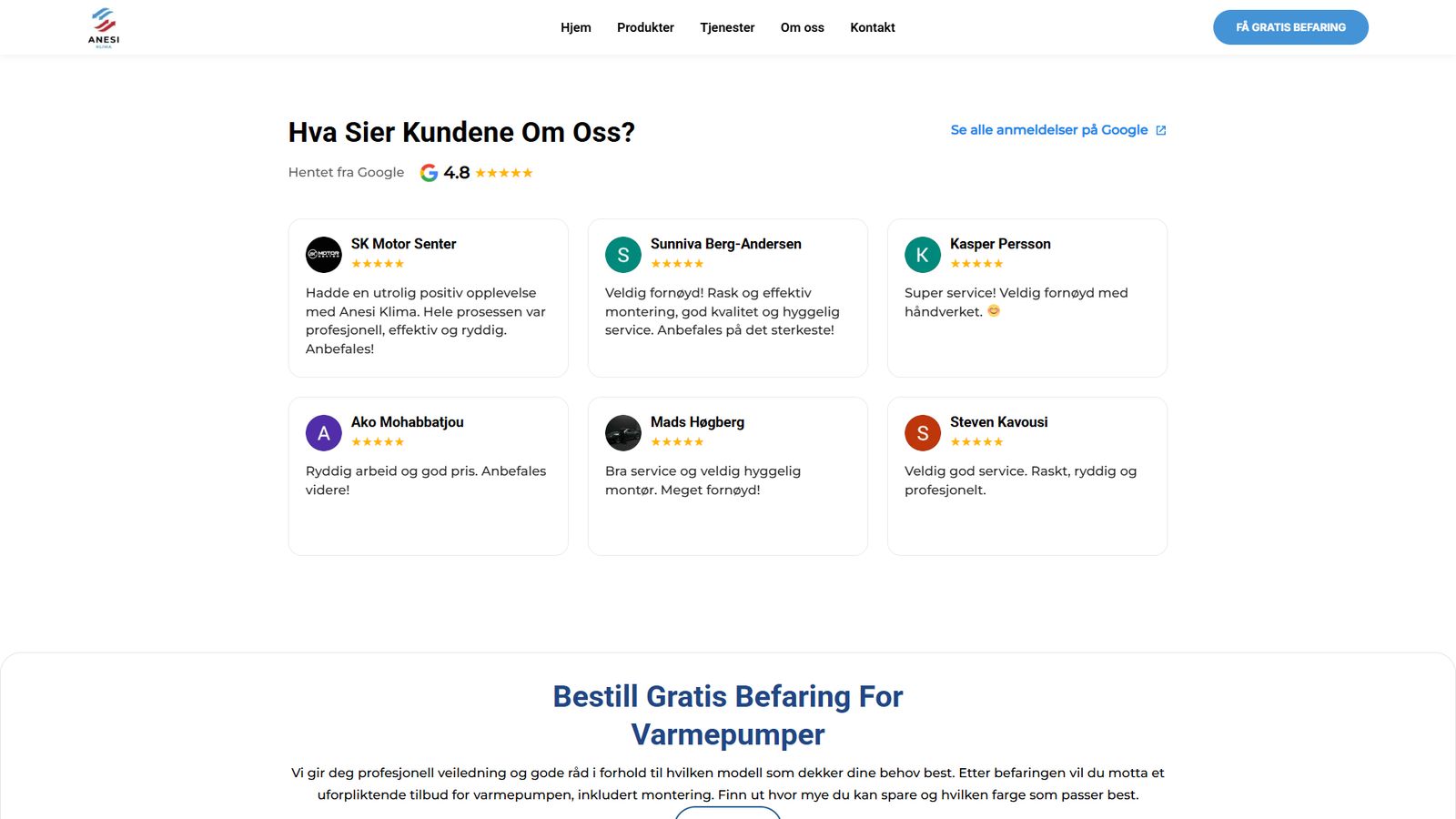Click Ako Mohabbatjou's purple avatar

[x=323, y=433]
